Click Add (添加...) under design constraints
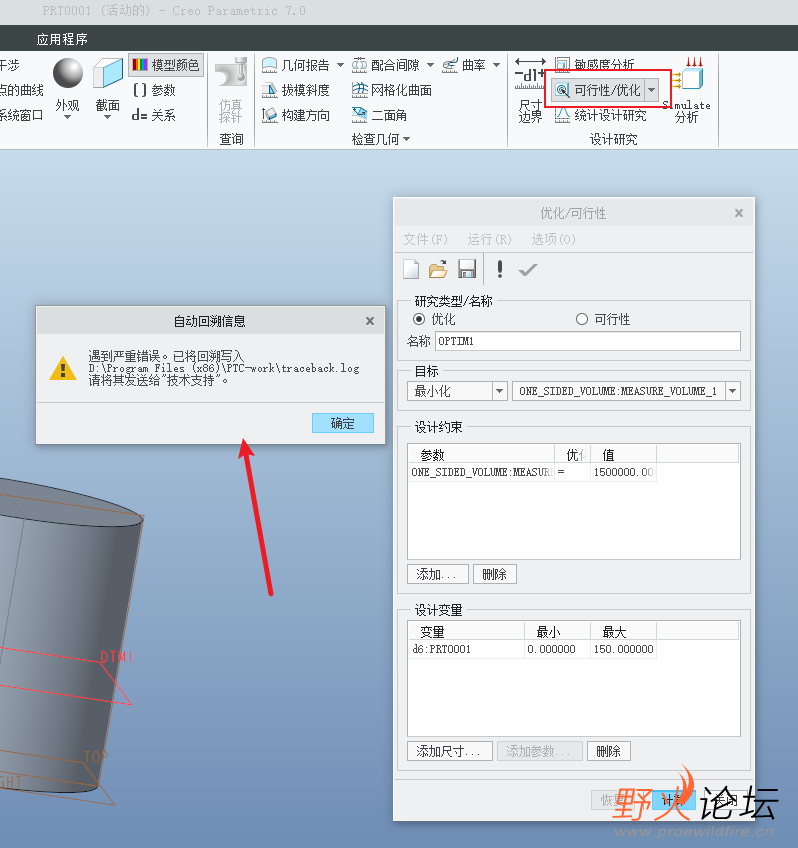 (436, 574)
